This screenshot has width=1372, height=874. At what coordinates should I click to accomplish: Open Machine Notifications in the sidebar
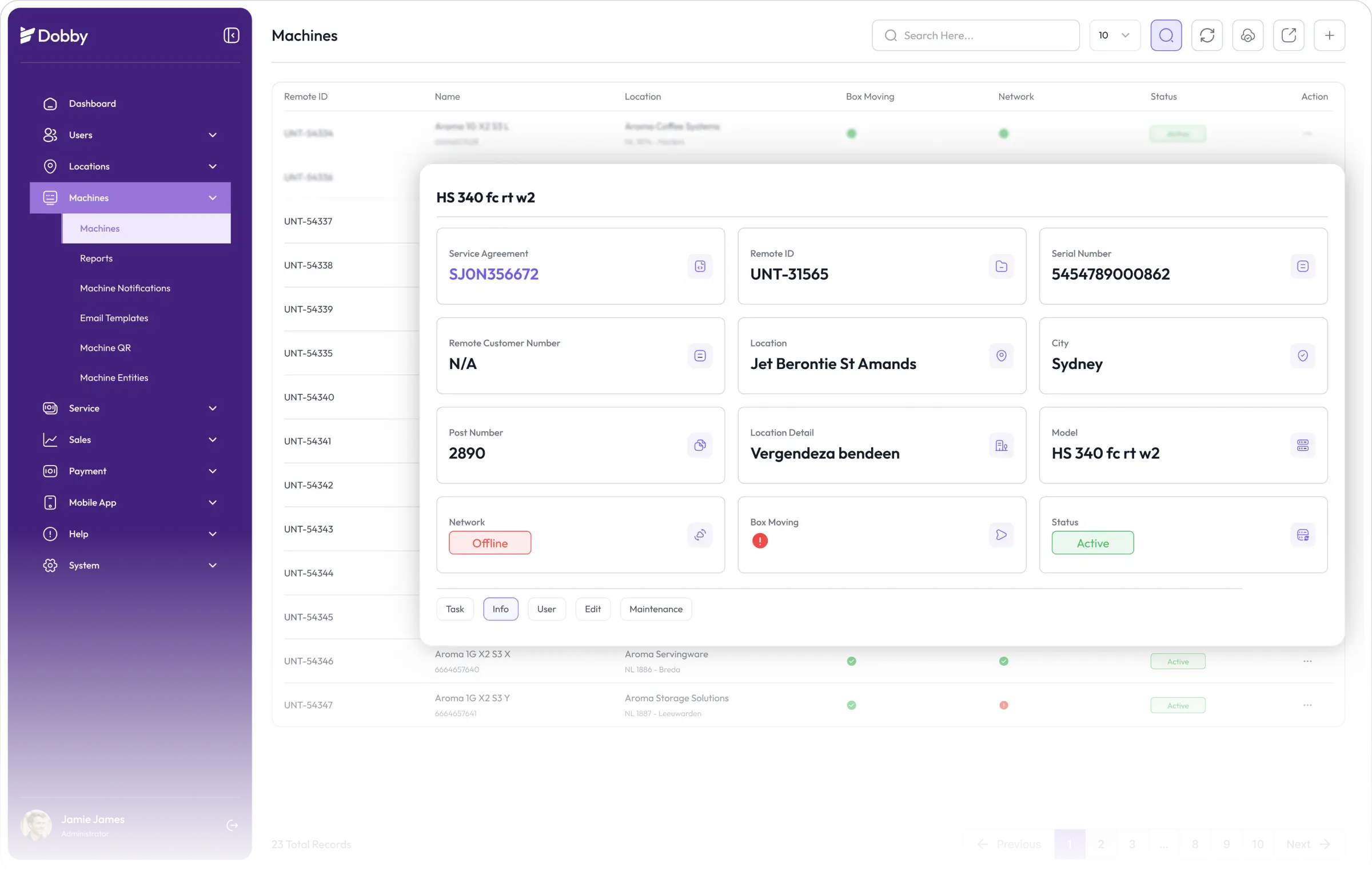[x=125, y=288]
